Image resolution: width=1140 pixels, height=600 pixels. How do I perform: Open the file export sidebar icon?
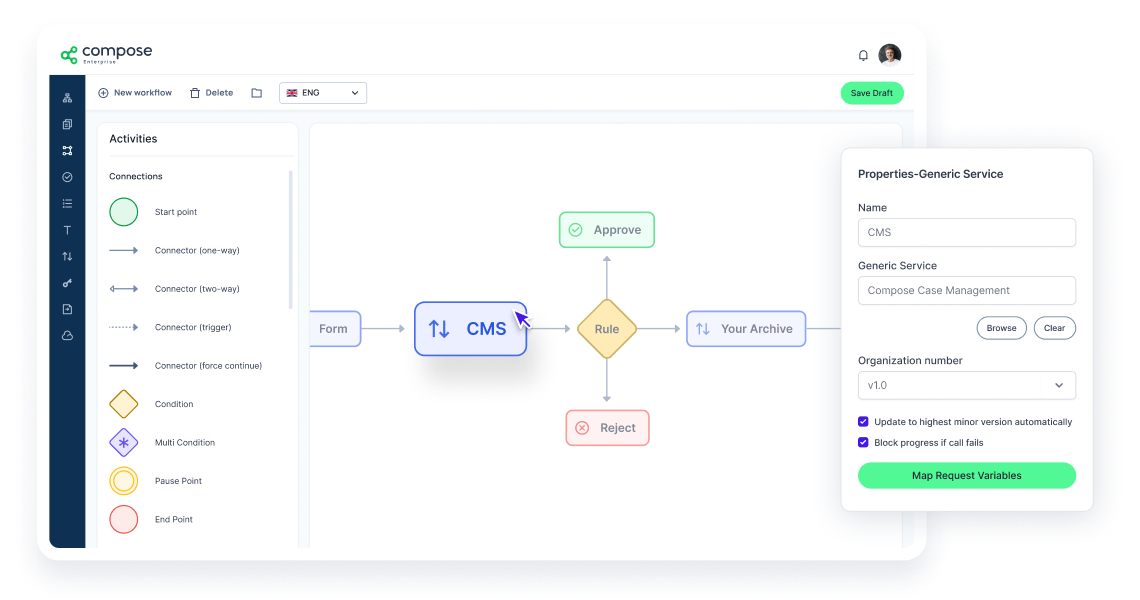[x=67, y=309]
